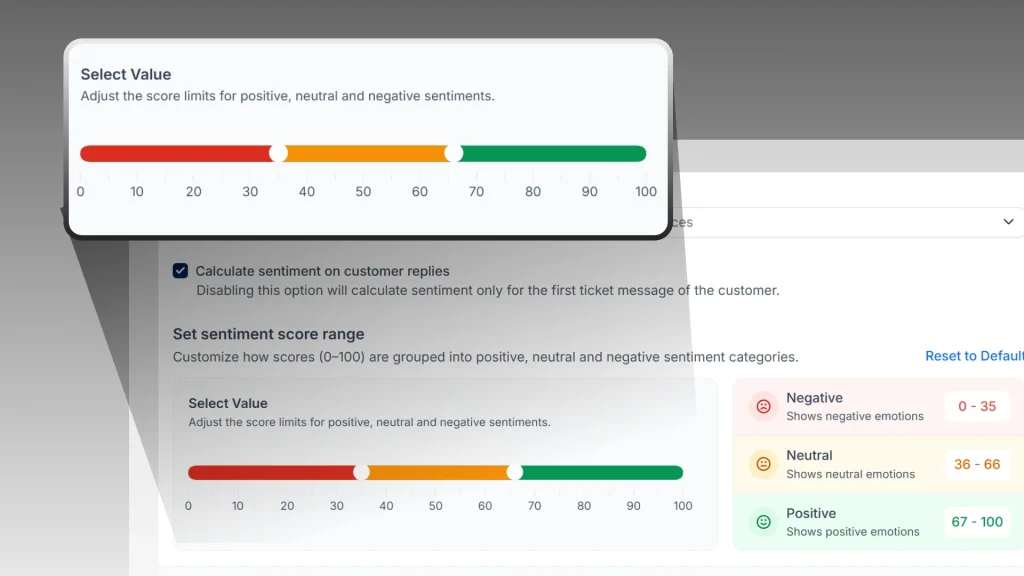The width and height of the screenshot is (1024, 576).
Task: Click 'Shows negative emotions' description
Action: tap(855, 416)
